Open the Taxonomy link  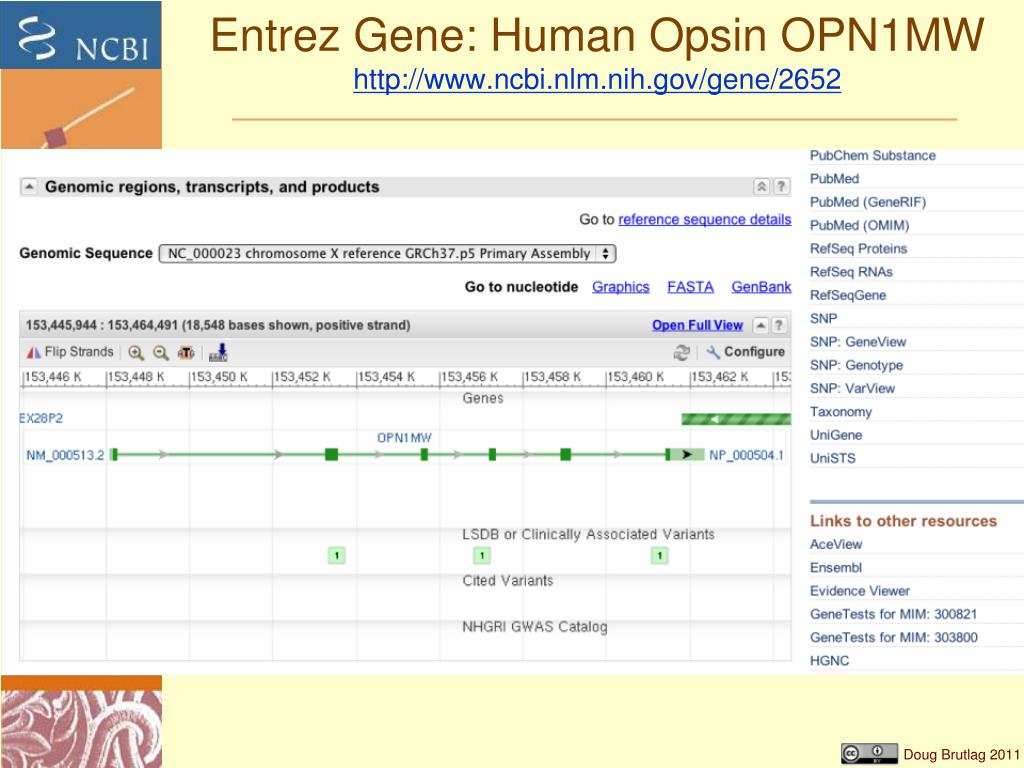pyautogui.click(x=840, y=412)
